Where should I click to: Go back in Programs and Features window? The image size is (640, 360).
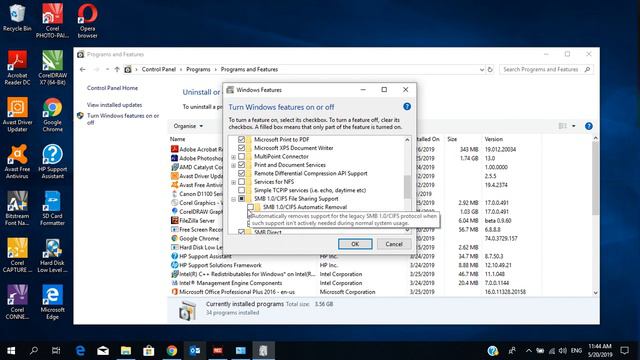click(x=83, y=69)
